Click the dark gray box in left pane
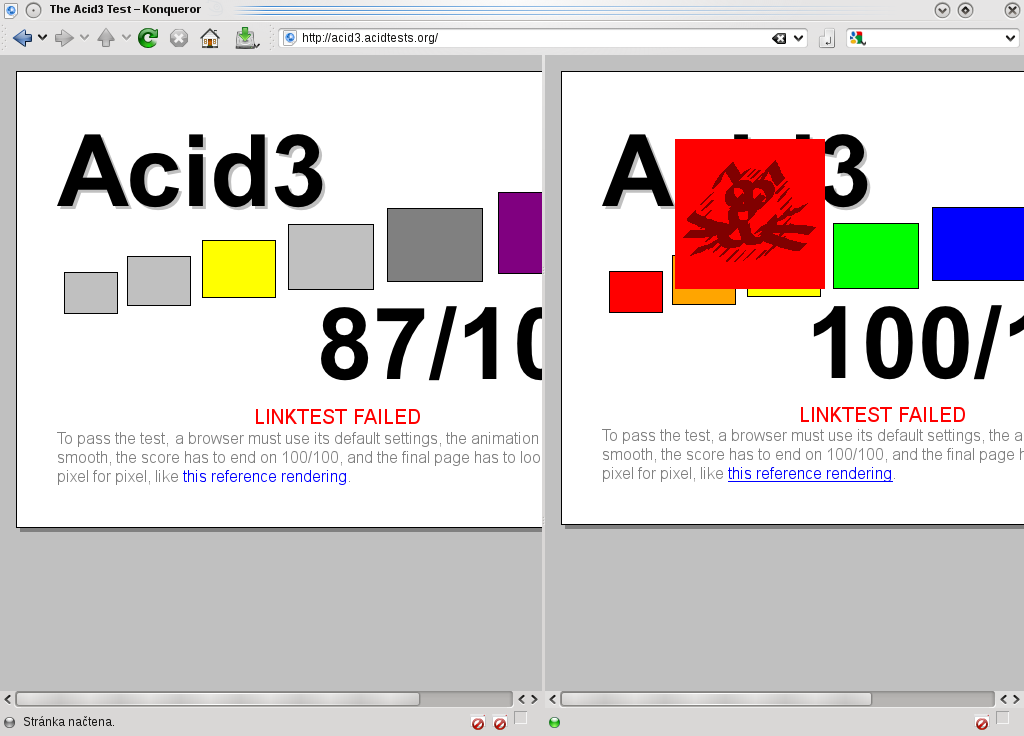 click(435, 245)
